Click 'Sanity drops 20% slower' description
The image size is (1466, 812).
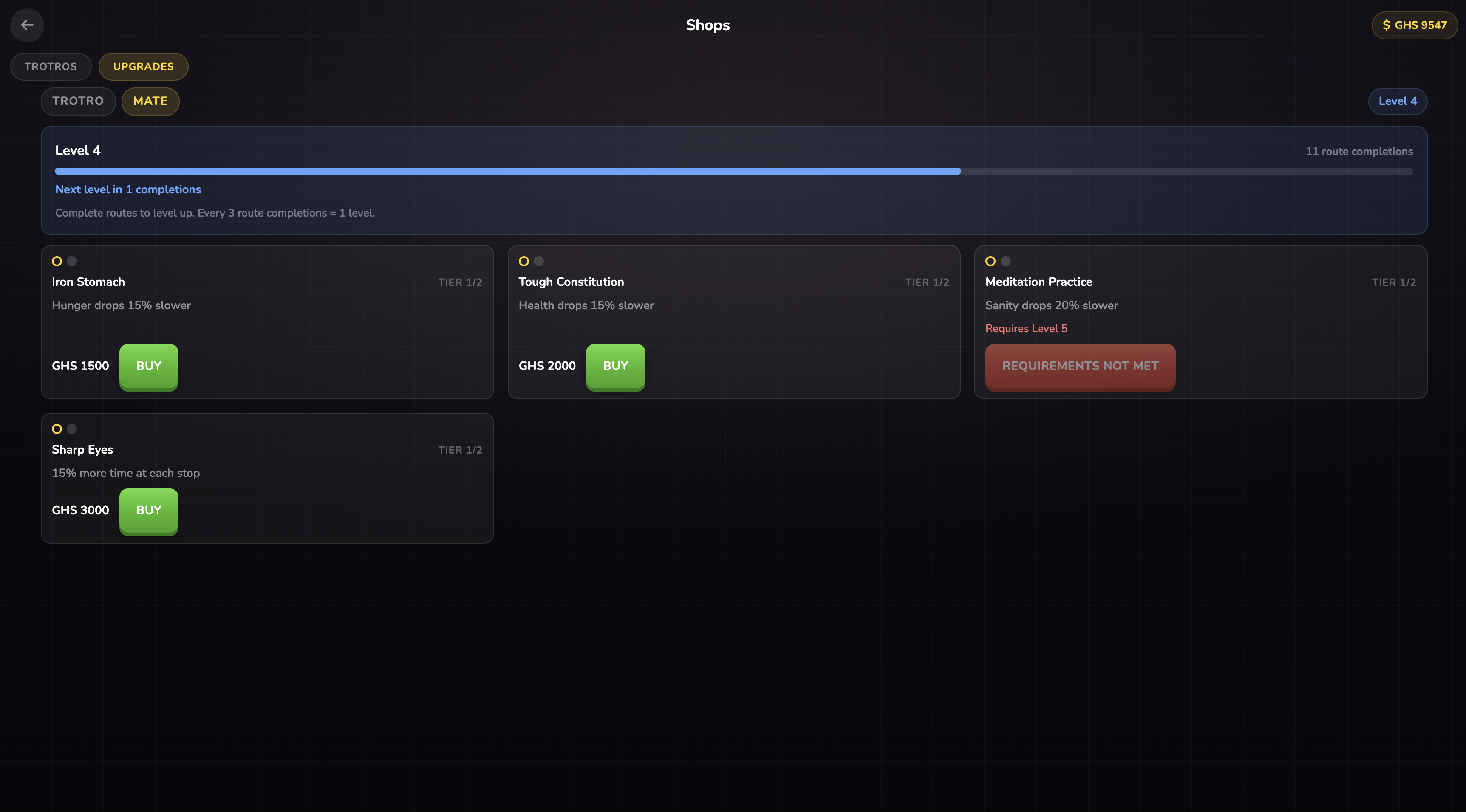pos(1051,305)
